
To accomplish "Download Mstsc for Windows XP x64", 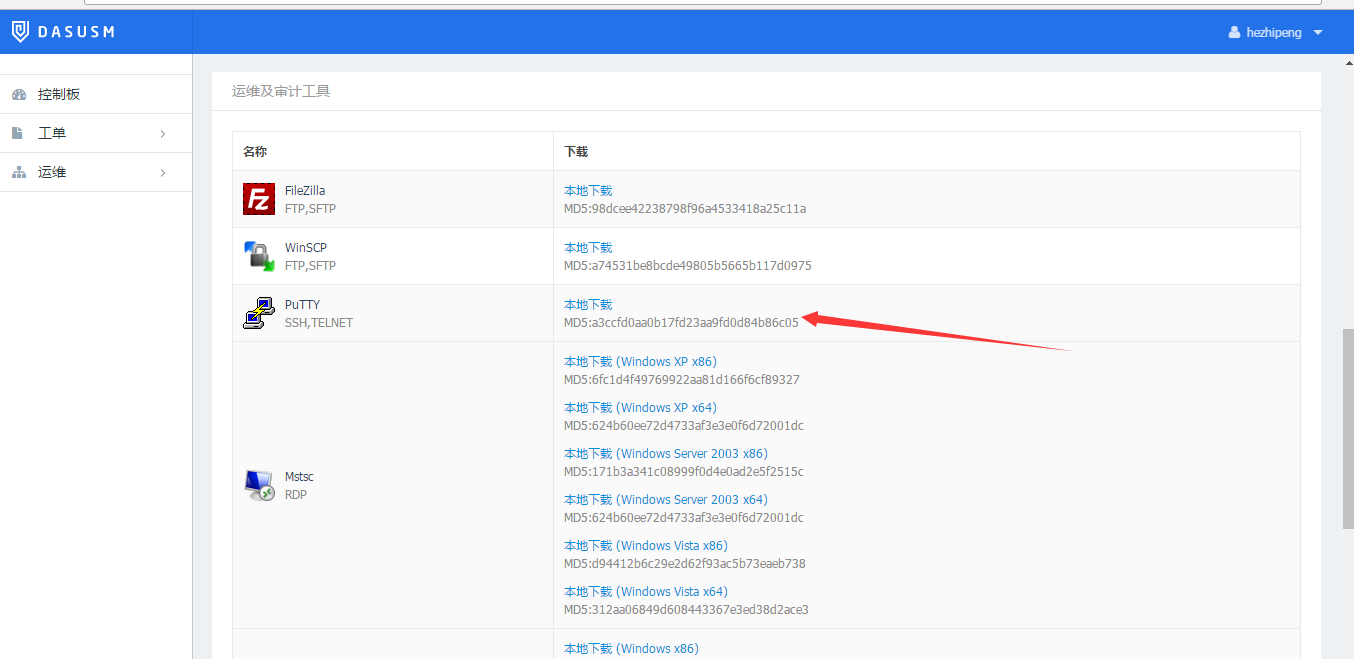I will click(640, 407).
